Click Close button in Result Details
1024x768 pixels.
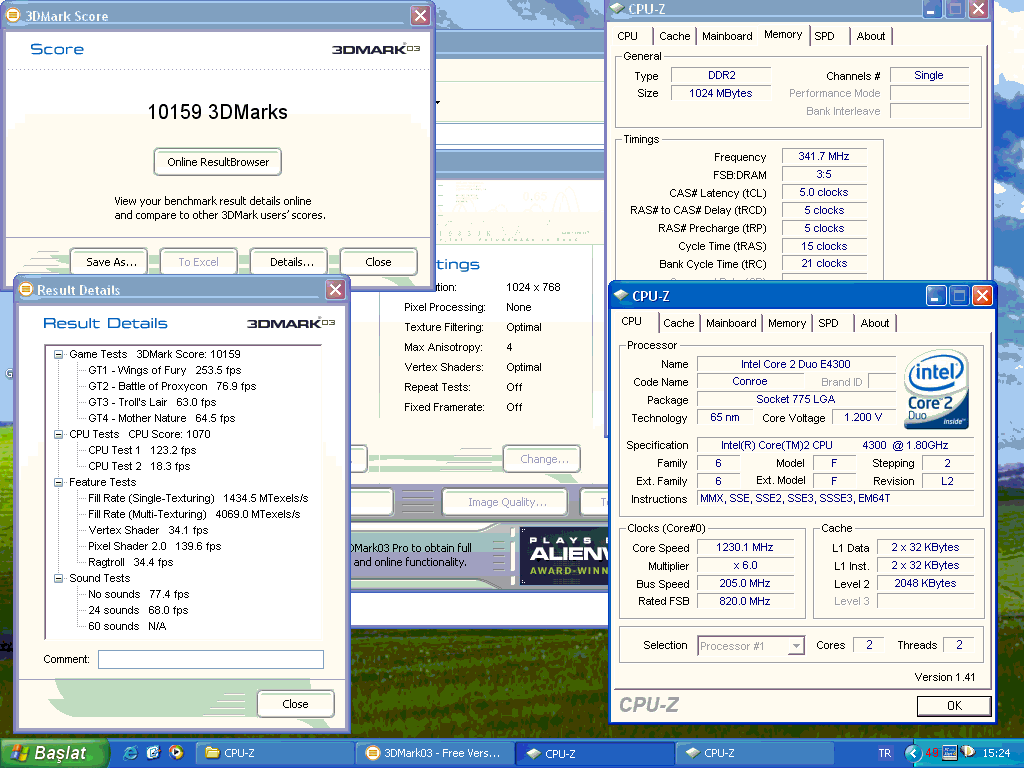point(296,703)
